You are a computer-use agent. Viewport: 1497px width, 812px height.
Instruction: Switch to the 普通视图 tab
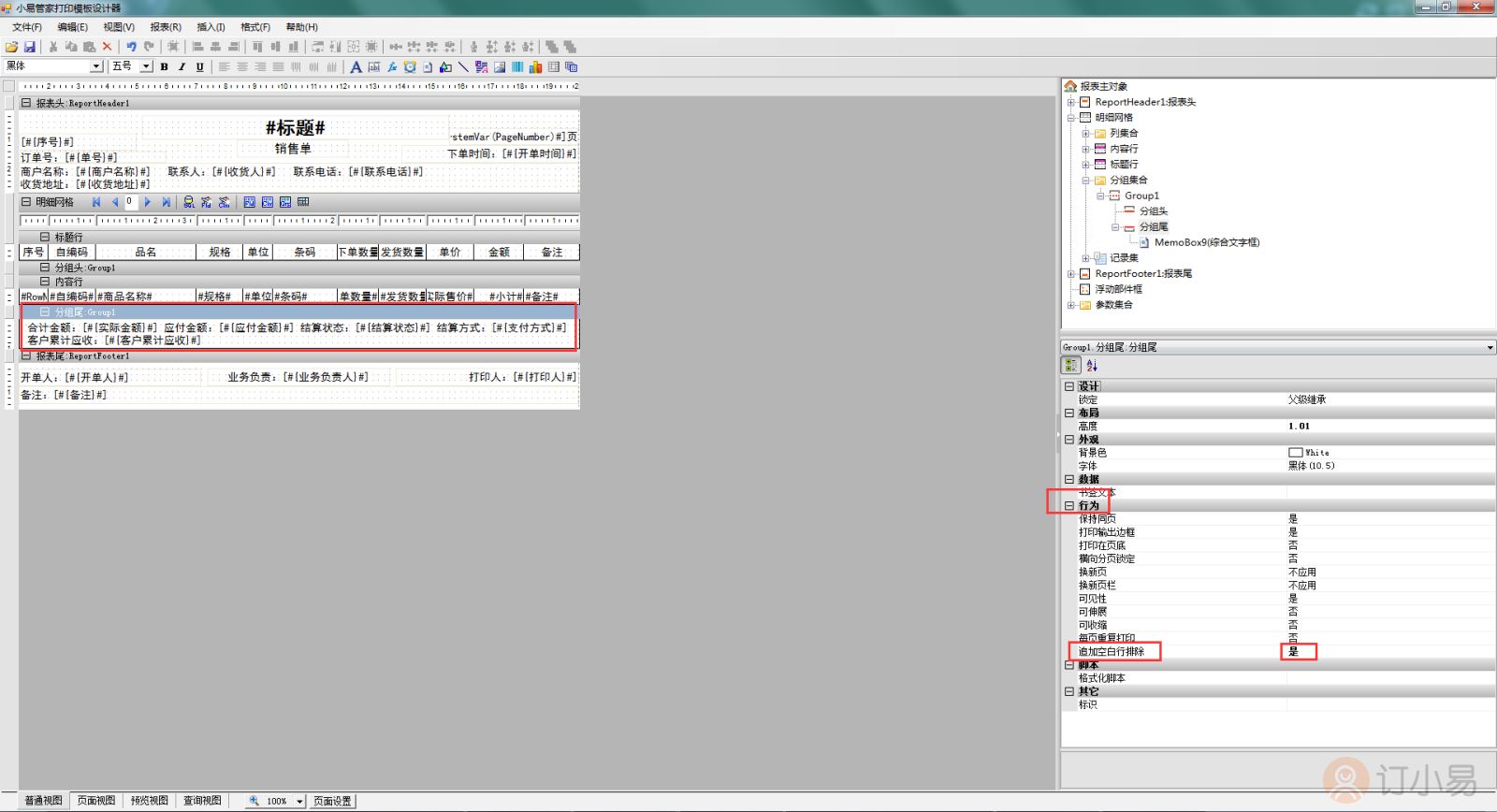pos(43,801)
